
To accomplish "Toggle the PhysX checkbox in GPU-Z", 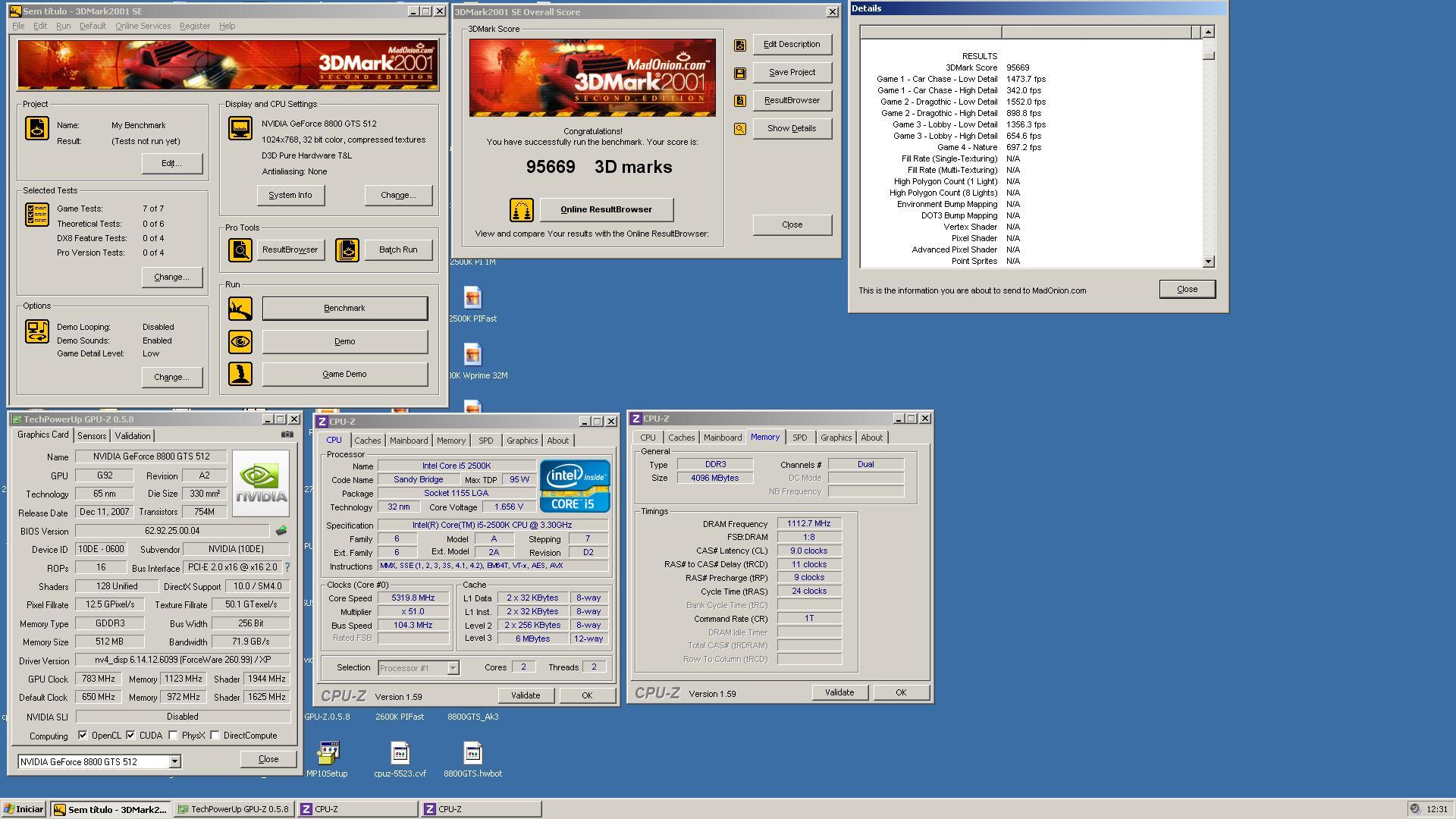I will [173, 735].
